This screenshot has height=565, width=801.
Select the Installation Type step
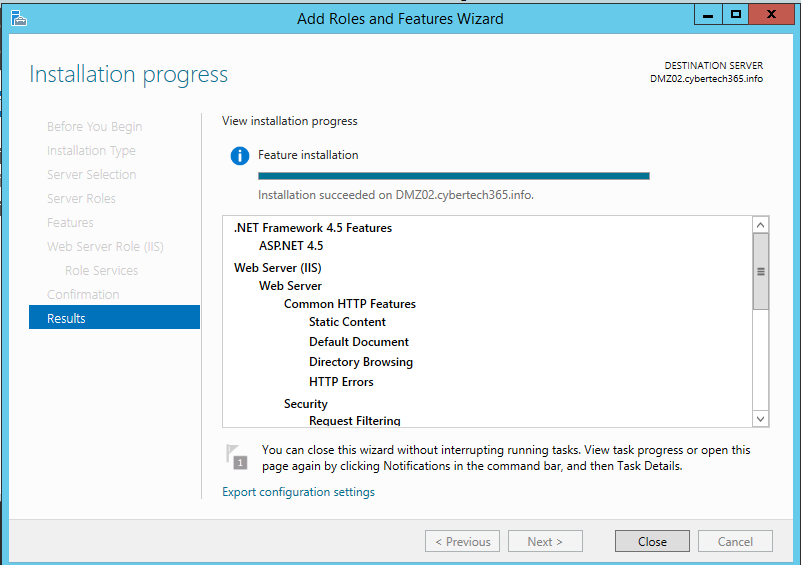[x=91, y=151]
